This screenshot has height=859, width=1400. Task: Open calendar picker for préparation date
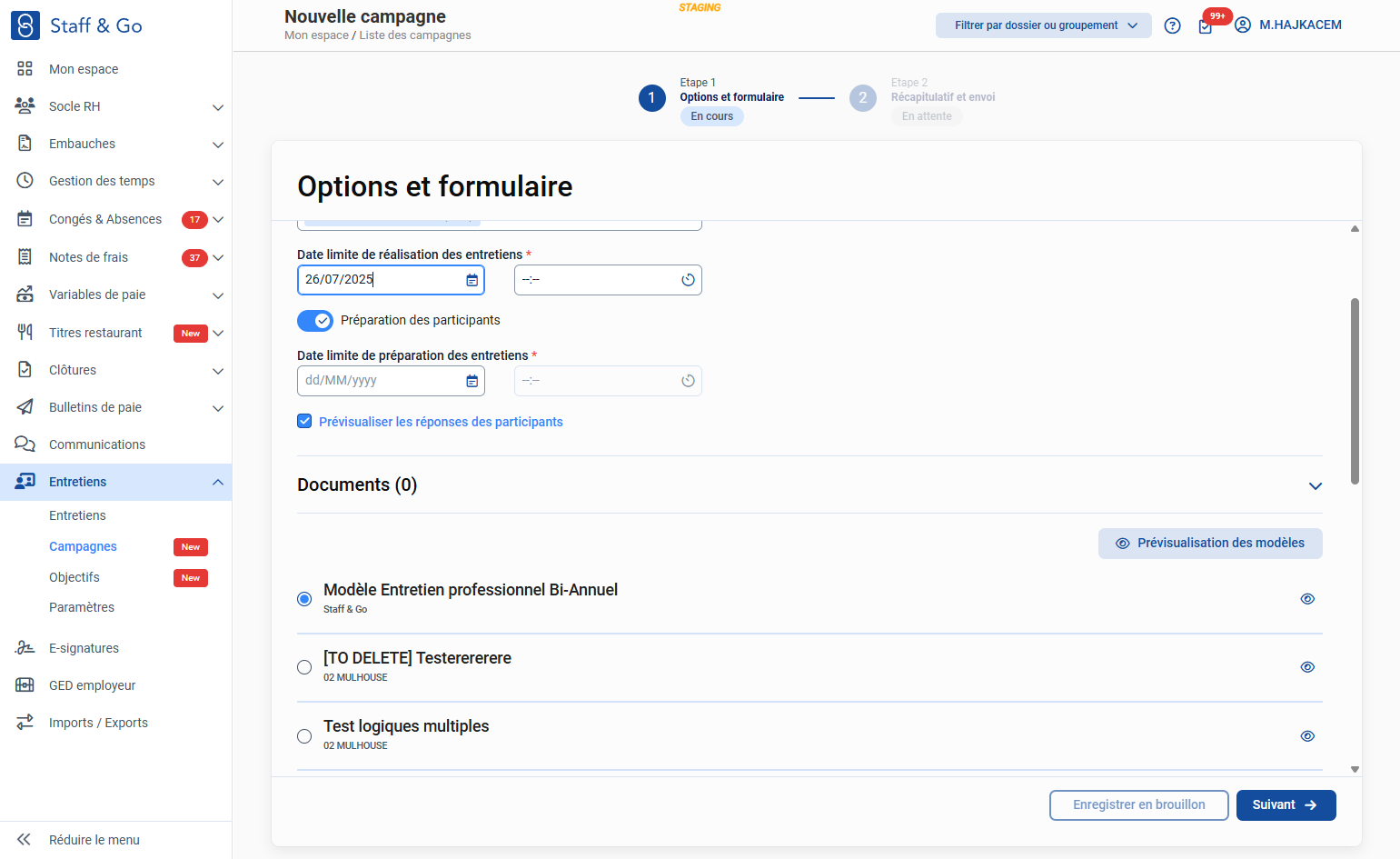pos(472,381)
